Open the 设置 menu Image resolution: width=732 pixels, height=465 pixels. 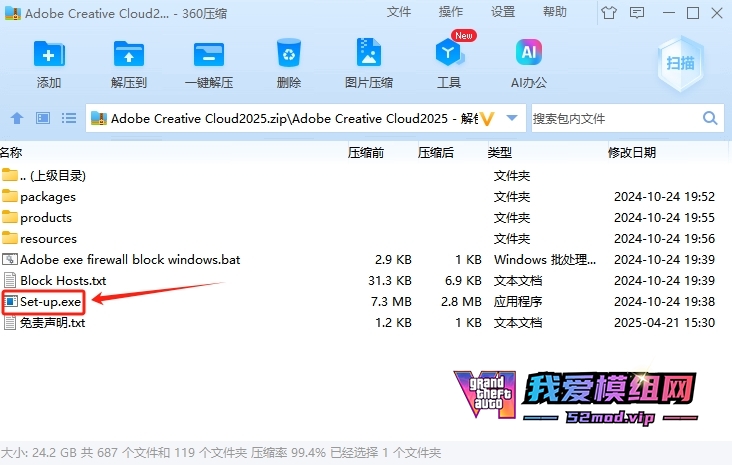point(503,12)
